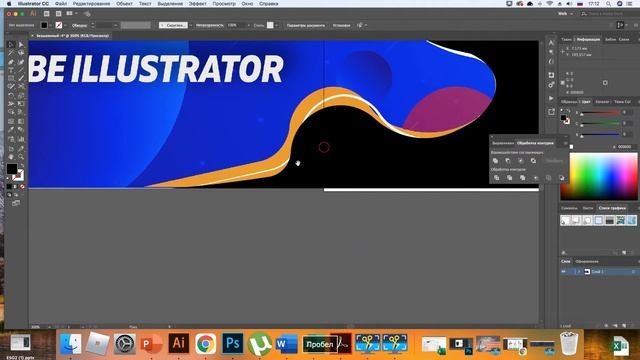Set paint mode to Gradient

click(x=15, y=187)
